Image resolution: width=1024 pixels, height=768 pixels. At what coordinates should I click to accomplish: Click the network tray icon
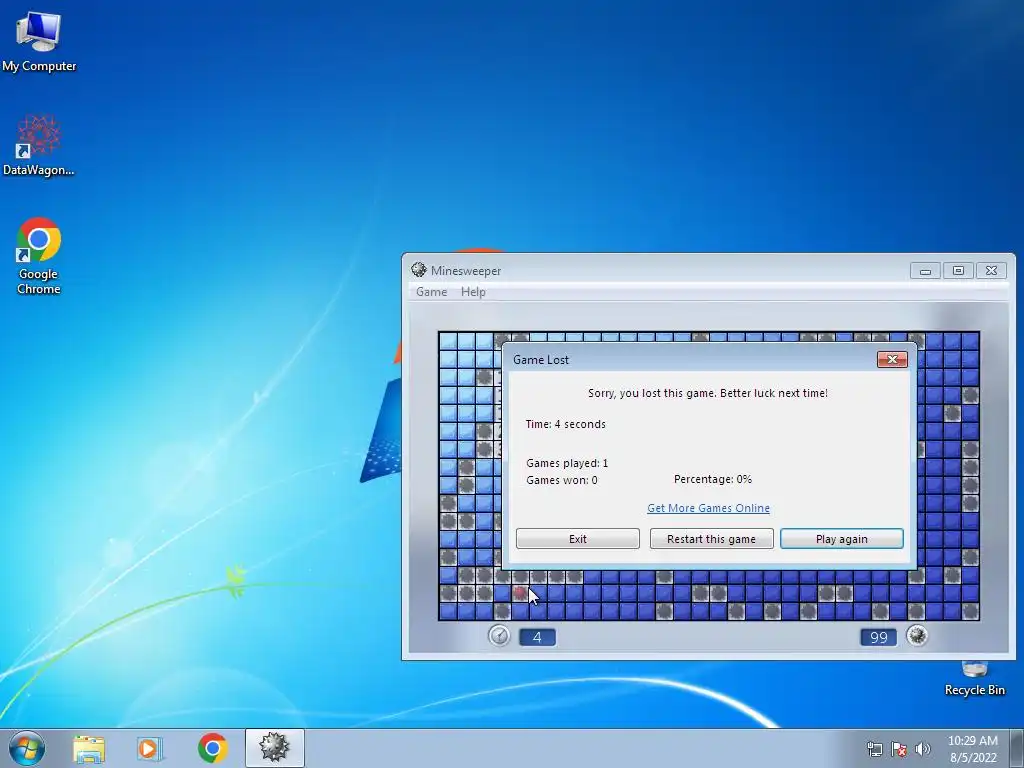pyautogui.click(x=874, y=749)
